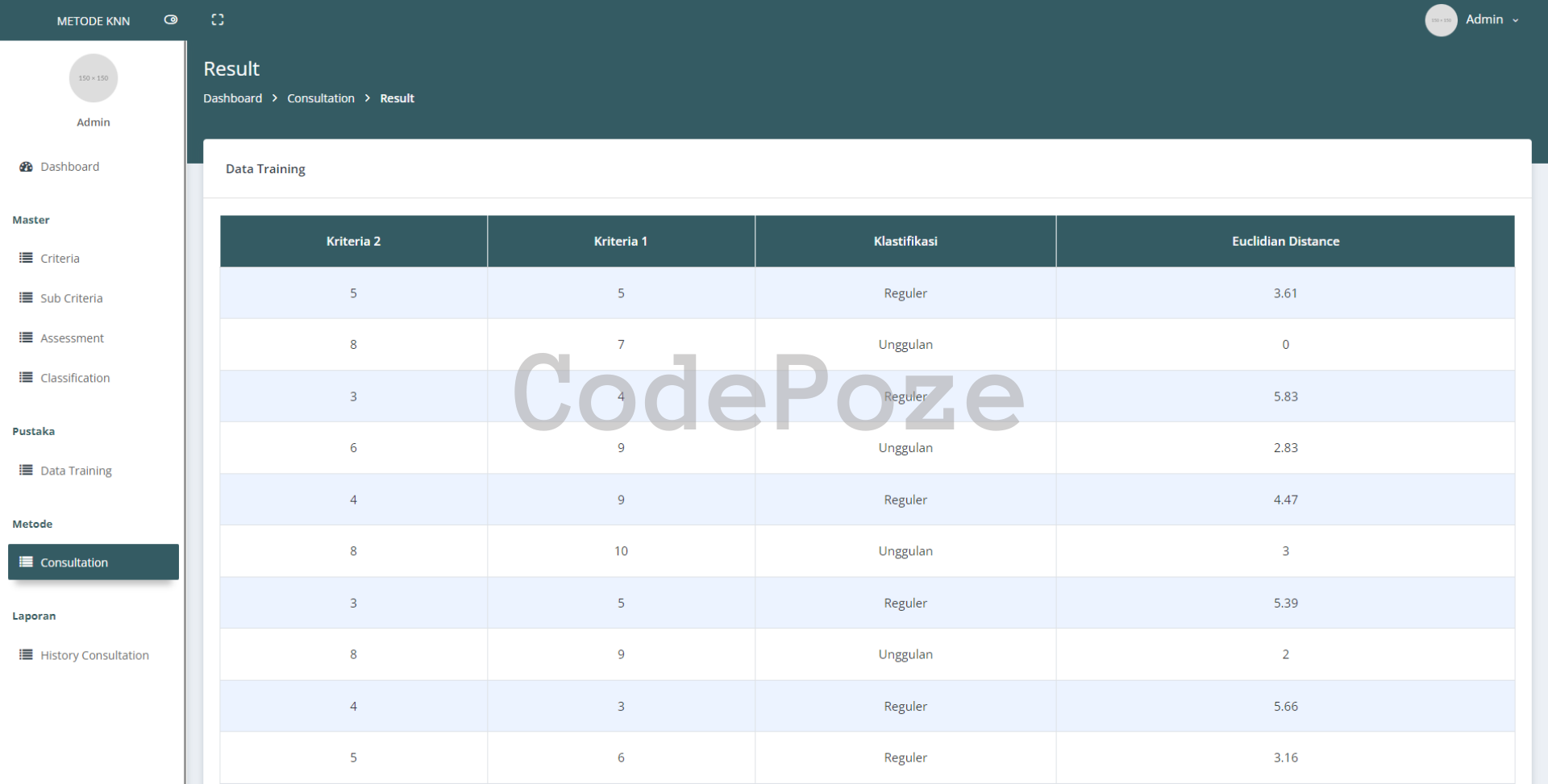Click the list icon beside History Consultation

coord(26,655)
